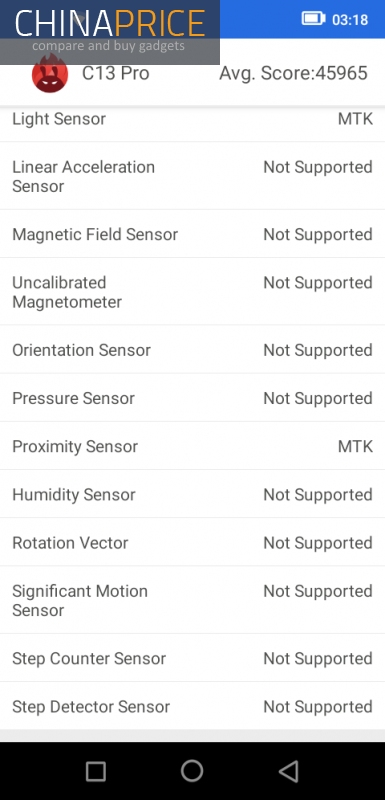Viewport: 385px width, 800px height.
Task: Select the Linear Acceleration Sensor row
Action: pos(192,176)
